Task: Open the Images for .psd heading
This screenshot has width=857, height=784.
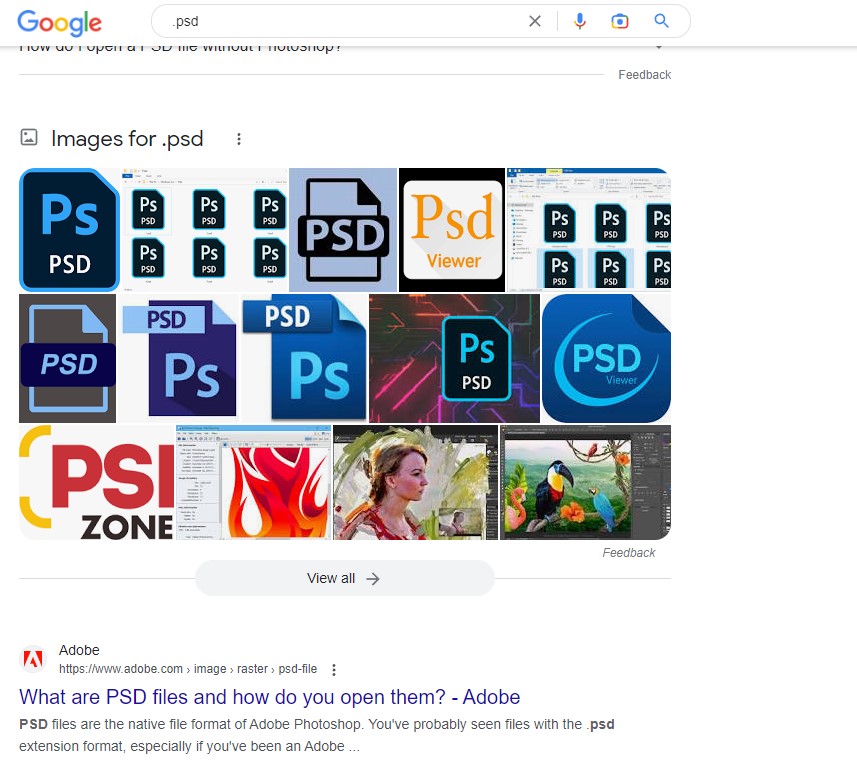Action: click(x=127, y=139)
